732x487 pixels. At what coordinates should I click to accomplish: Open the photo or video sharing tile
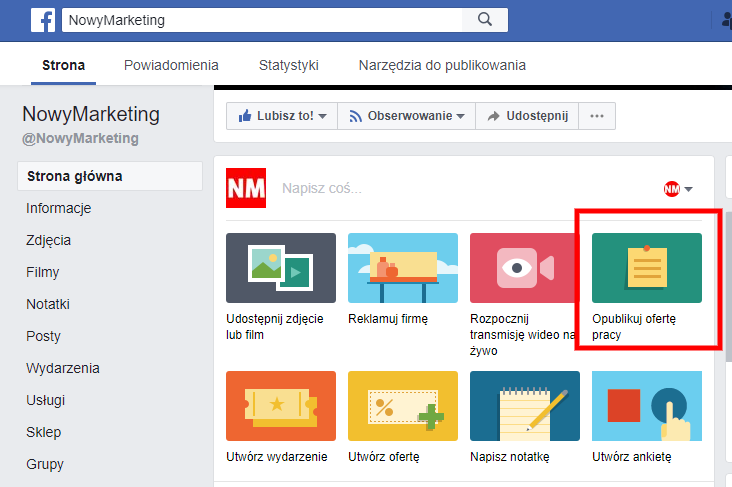(x=281, y=268)
